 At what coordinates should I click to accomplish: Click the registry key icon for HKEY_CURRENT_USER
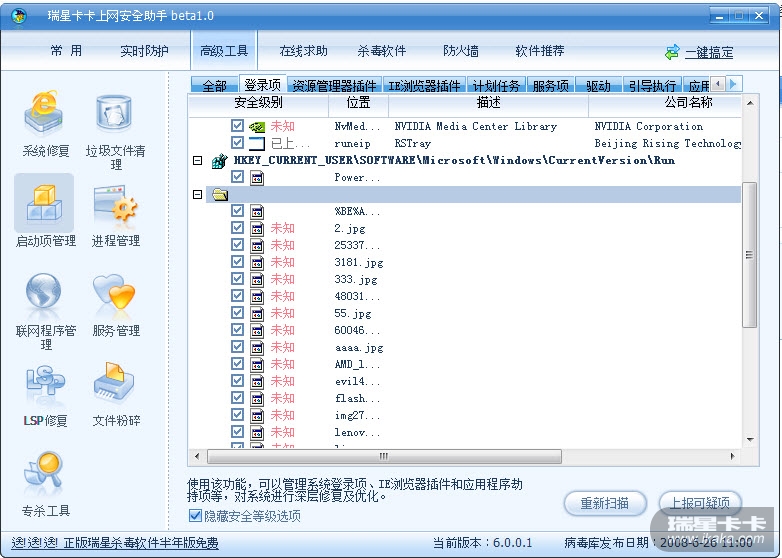pos(219,161)
